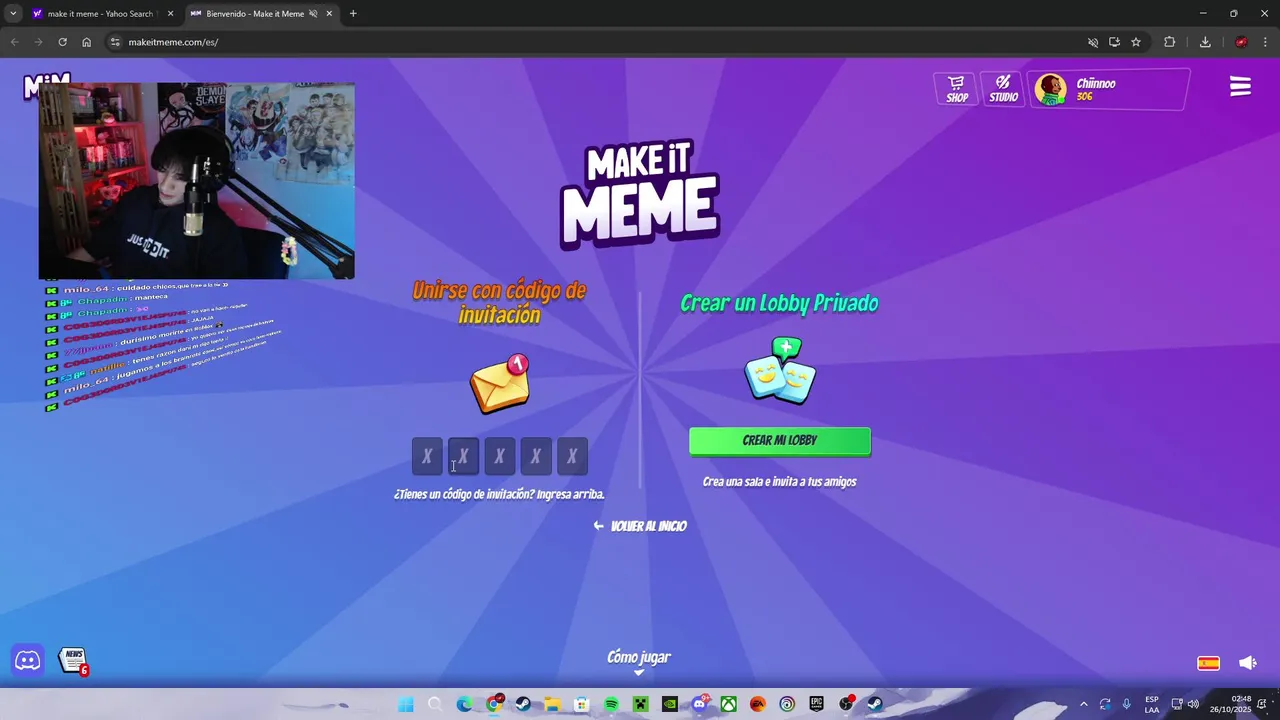
Task: Bookmark this page with the star
Action: (1136, 42)
